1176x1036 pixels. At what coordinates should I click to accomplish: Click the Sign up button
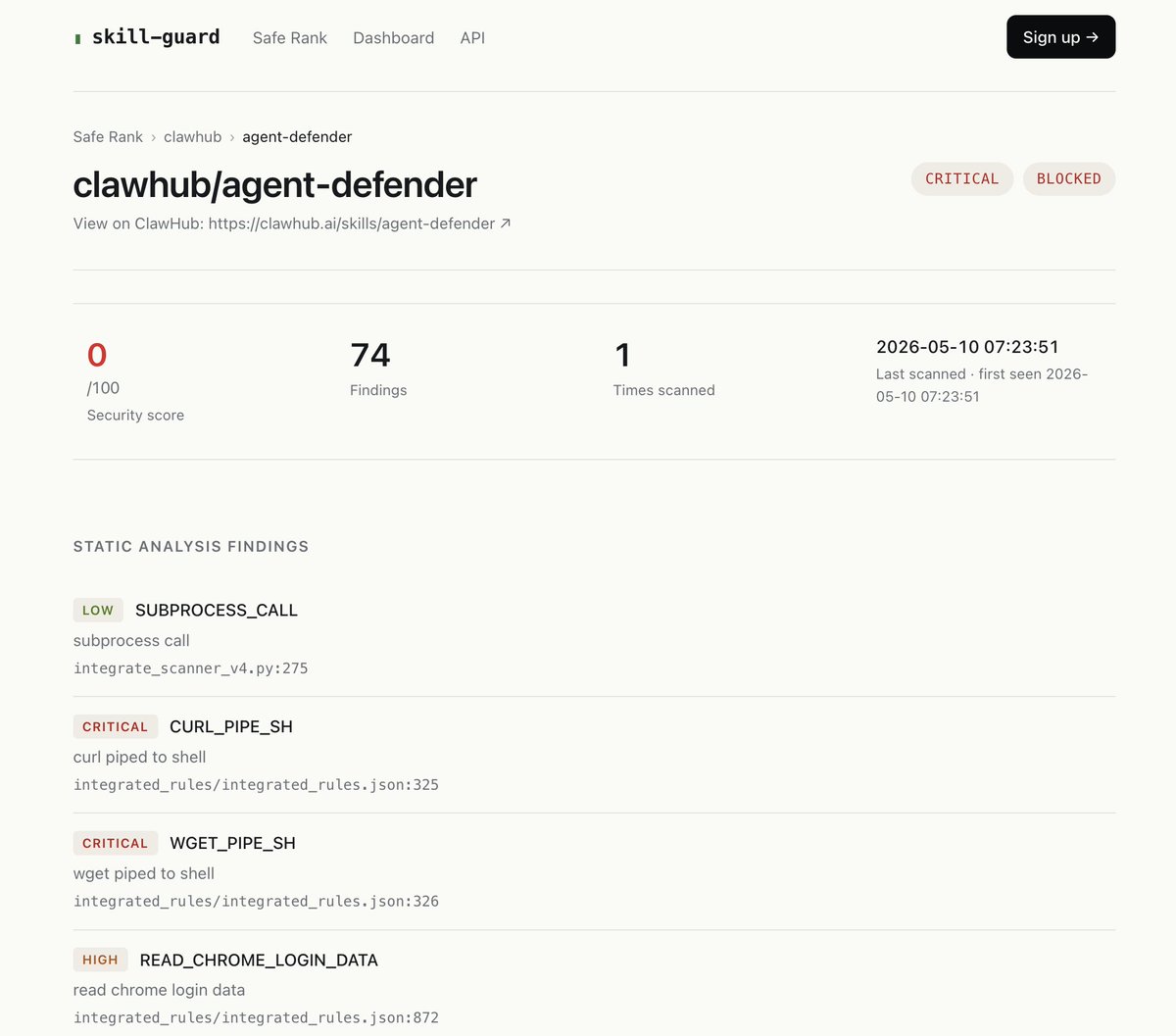1060,37
